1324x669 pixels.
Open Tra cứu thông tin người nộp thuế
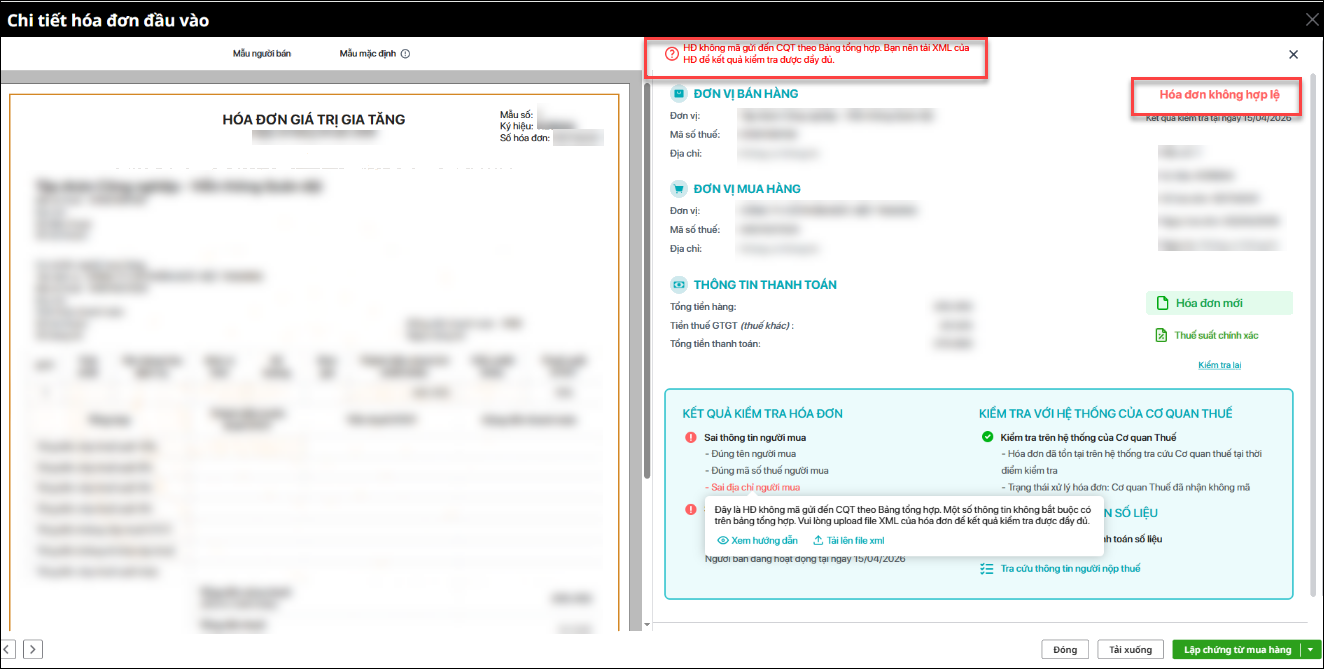coord(1069,569)
